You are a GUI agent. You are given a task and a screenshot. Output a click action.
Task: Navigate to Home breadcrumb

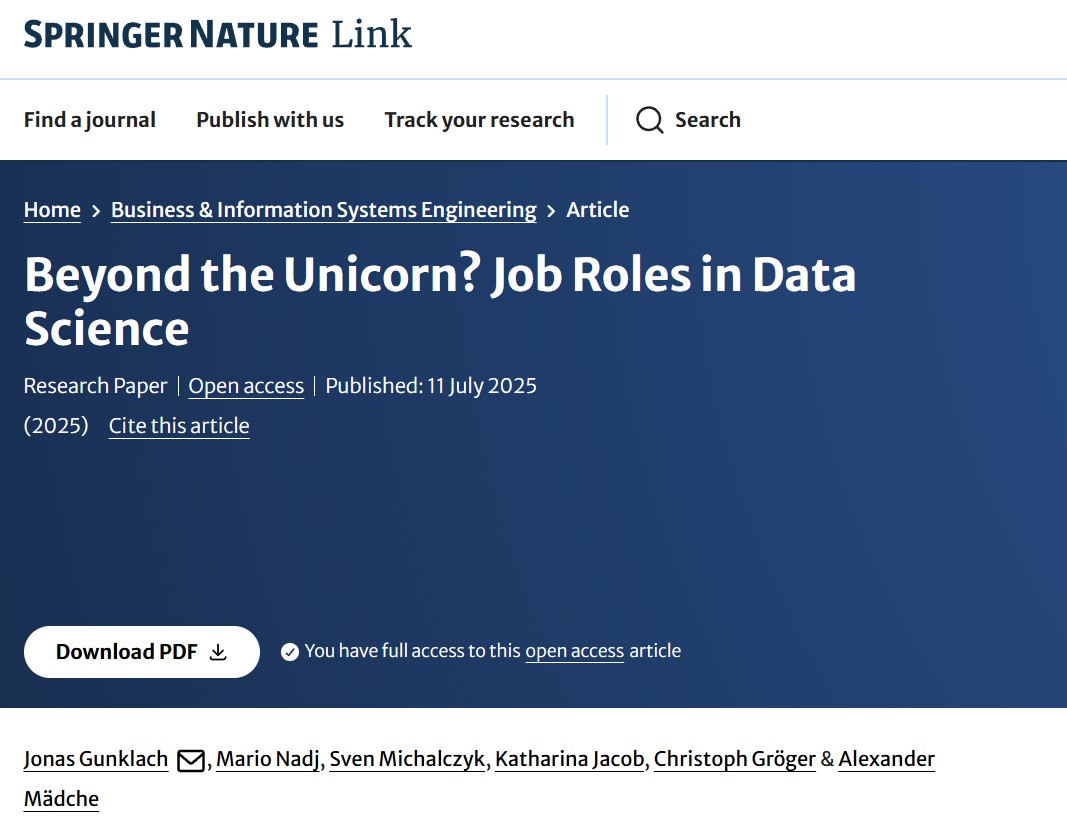[52, 210]
